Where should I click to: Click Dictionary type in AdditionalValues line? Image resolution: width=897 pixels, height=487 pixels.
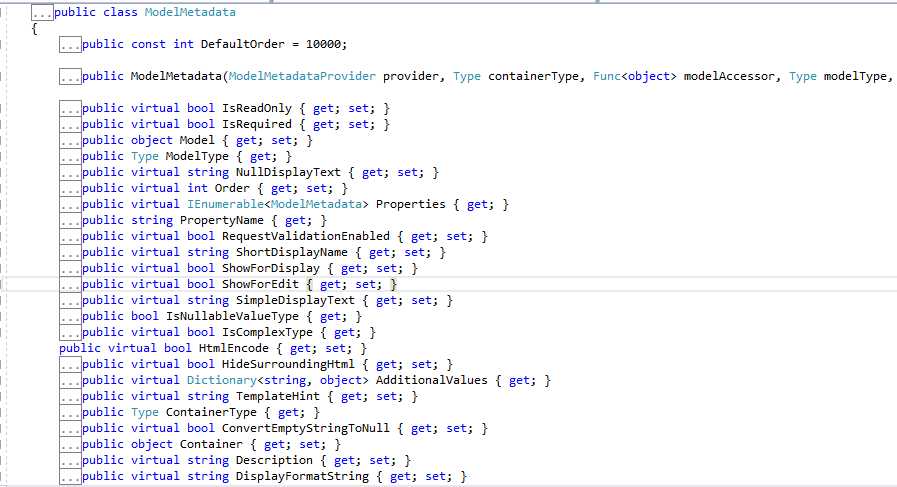[222, 381]
